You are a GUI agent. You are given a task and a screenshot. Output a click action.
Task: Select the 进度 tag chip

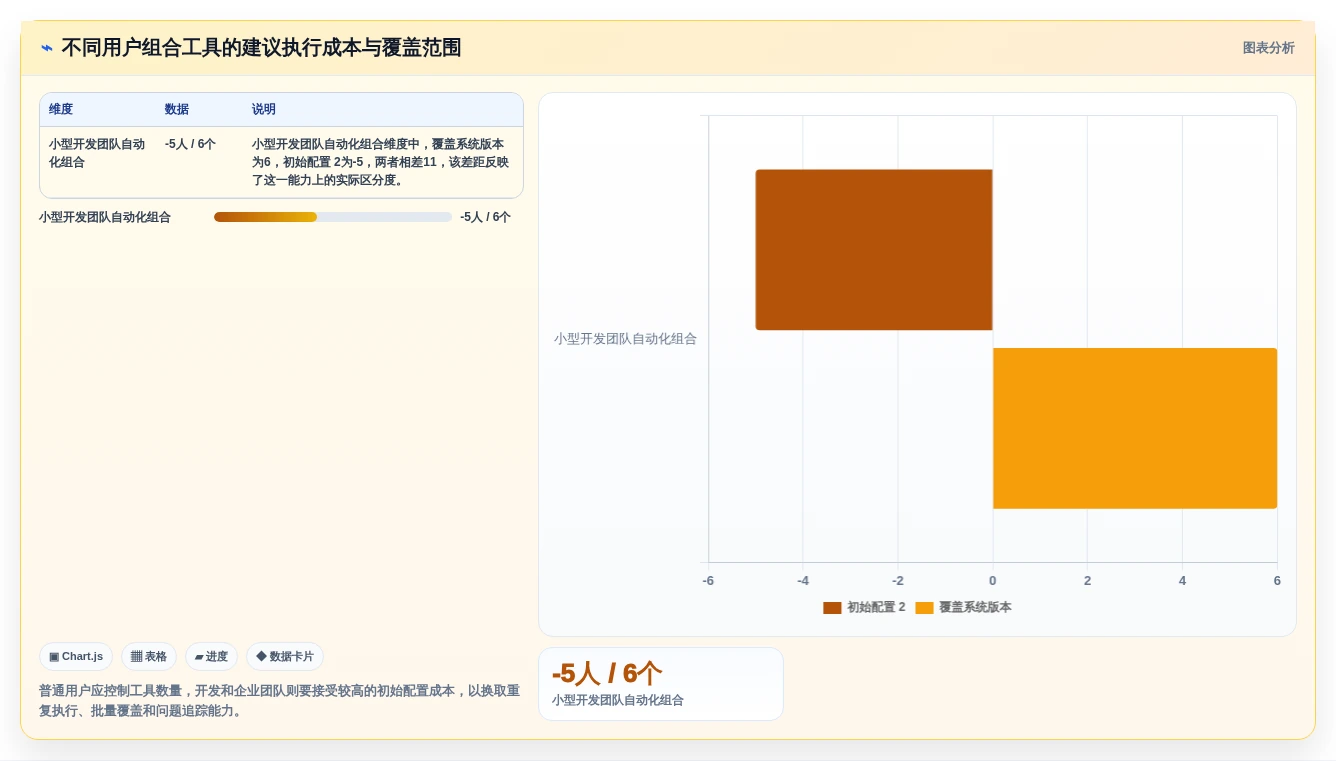click(x=211, y=657)
